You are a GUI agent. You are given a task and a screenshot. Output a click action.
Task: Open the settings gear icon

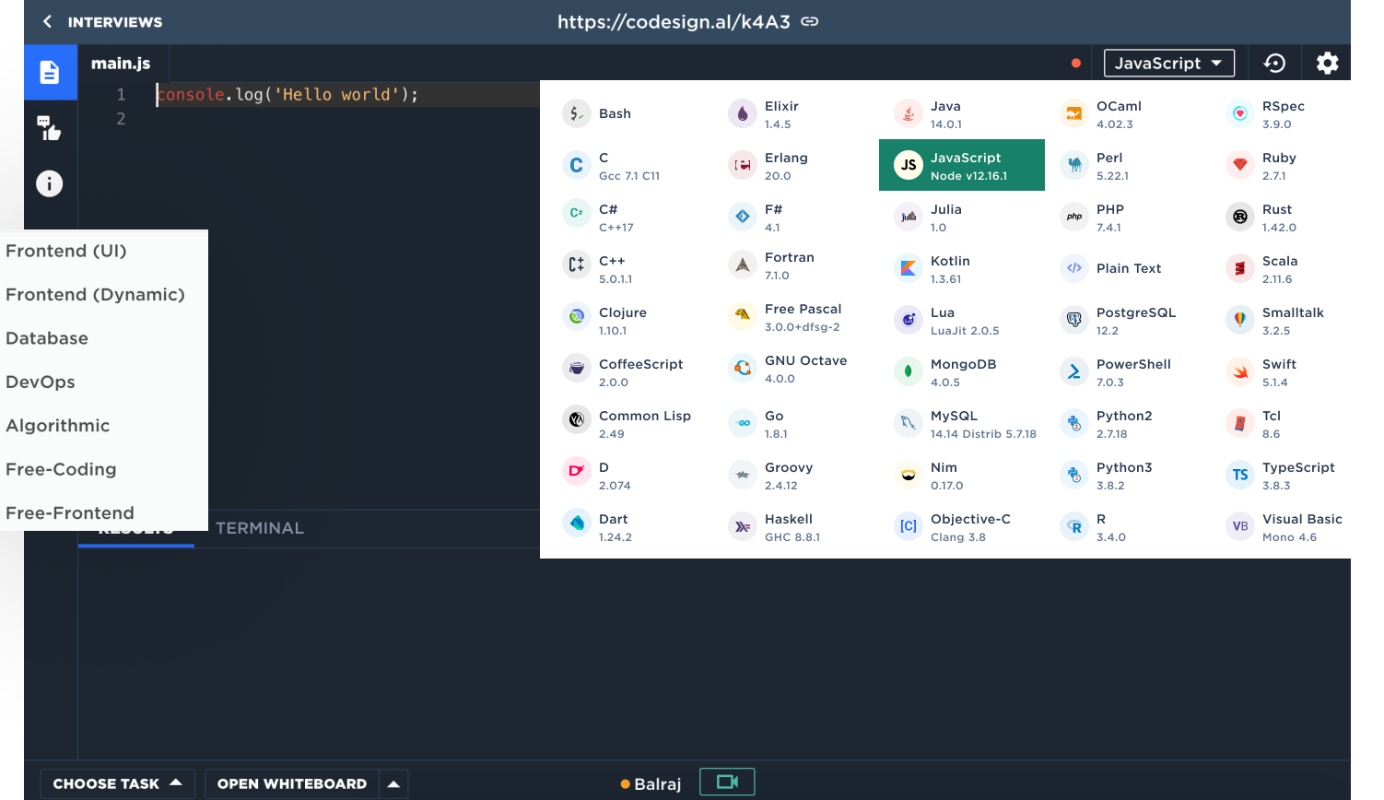[1327, 63]
